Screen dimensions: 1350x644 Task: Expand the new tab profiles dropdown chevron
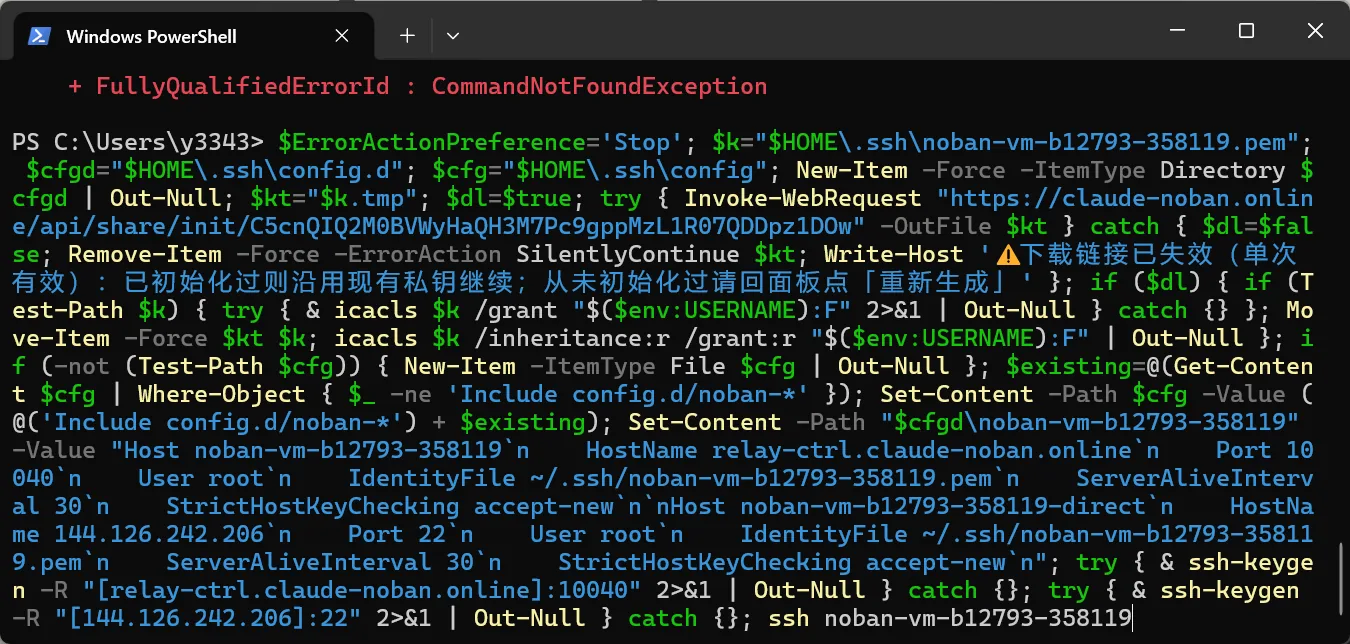tap(453, 35)
